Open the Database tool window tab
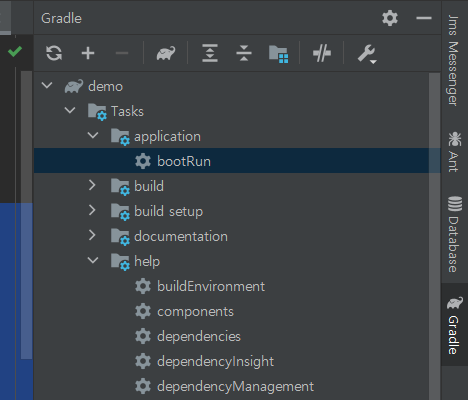468x400 pixels. 454,234
